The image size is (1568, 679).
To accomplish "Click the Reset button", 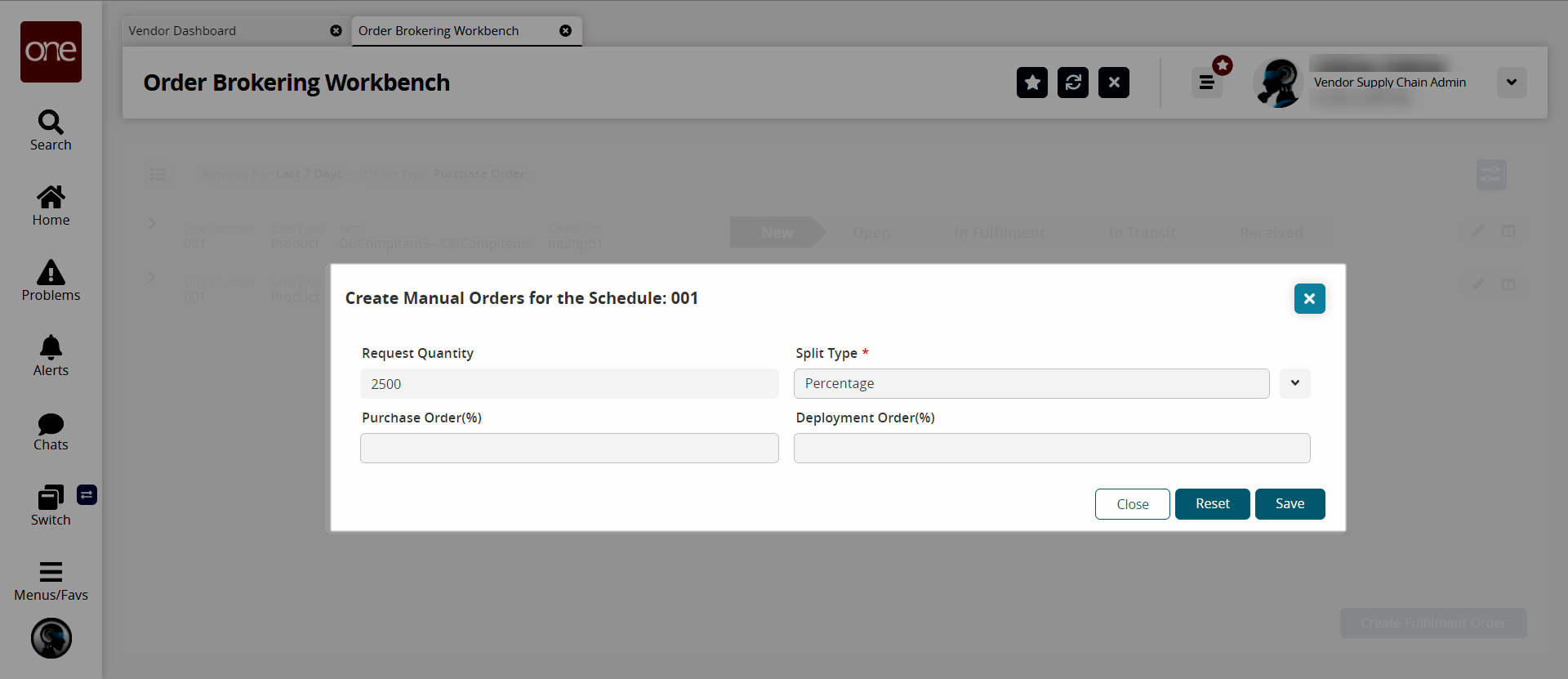I will coord(1213,504).
